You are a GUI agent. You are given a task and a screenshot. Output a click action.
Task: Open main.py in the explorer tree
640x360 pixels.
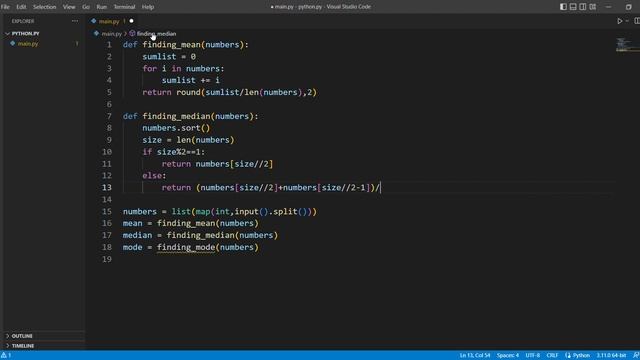click(x=28, y=43)
